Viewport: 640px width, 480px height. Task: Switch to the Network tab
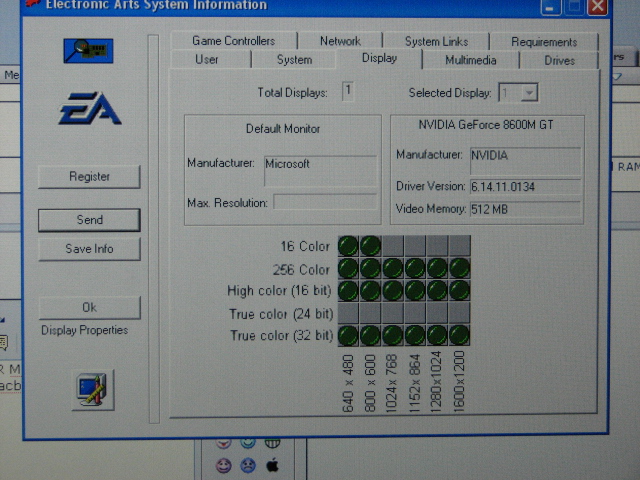(340, 41)
